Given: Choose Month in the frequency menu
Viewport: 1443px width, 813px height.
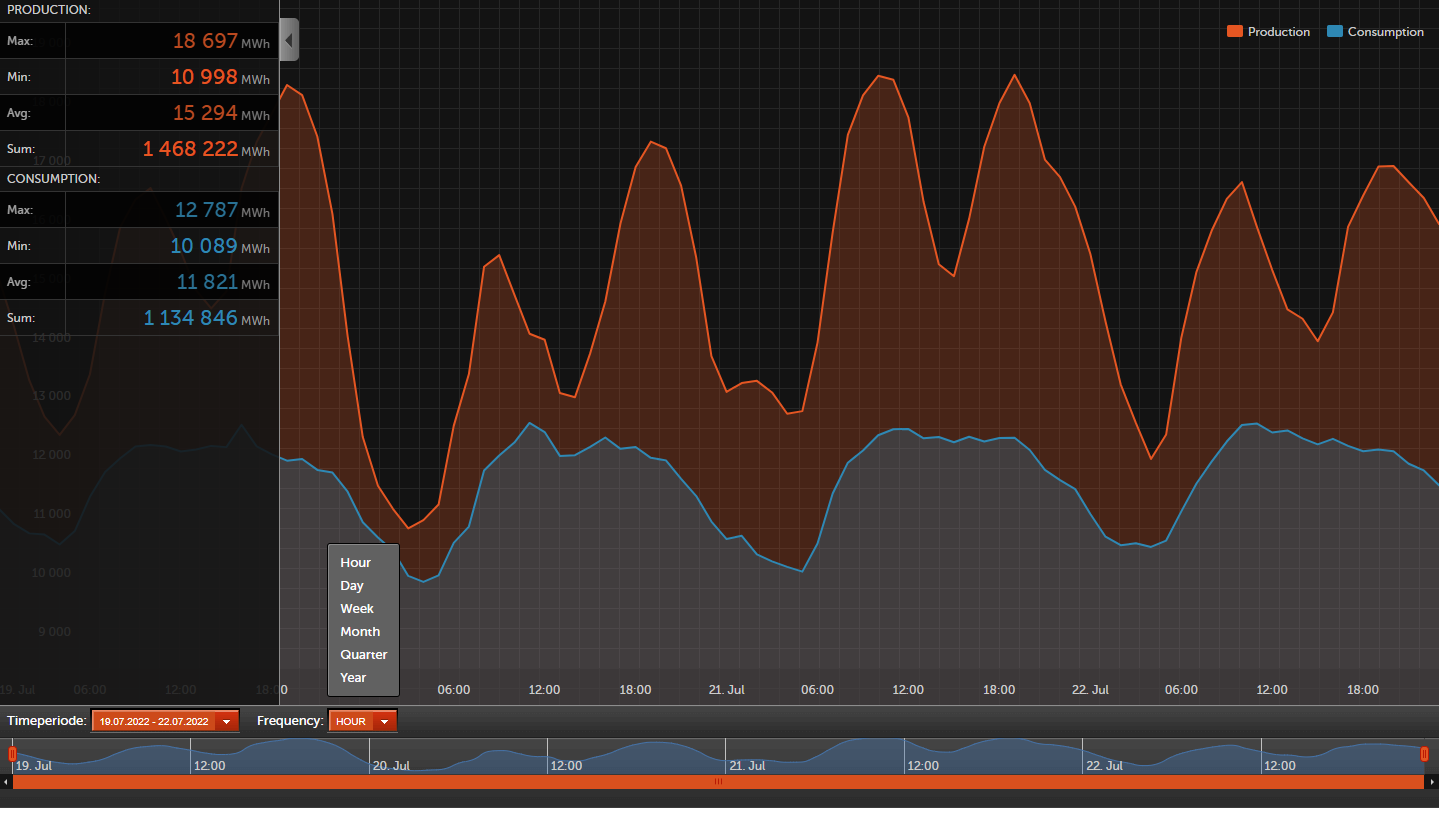Looking at the screenshot, I should [360, 632].
